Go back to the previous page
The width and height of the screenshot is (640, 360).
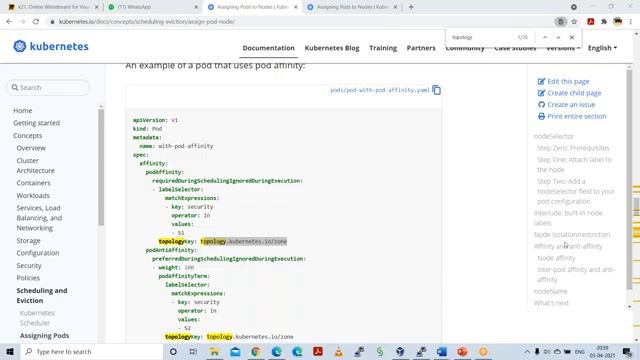[x=9, y=22]
